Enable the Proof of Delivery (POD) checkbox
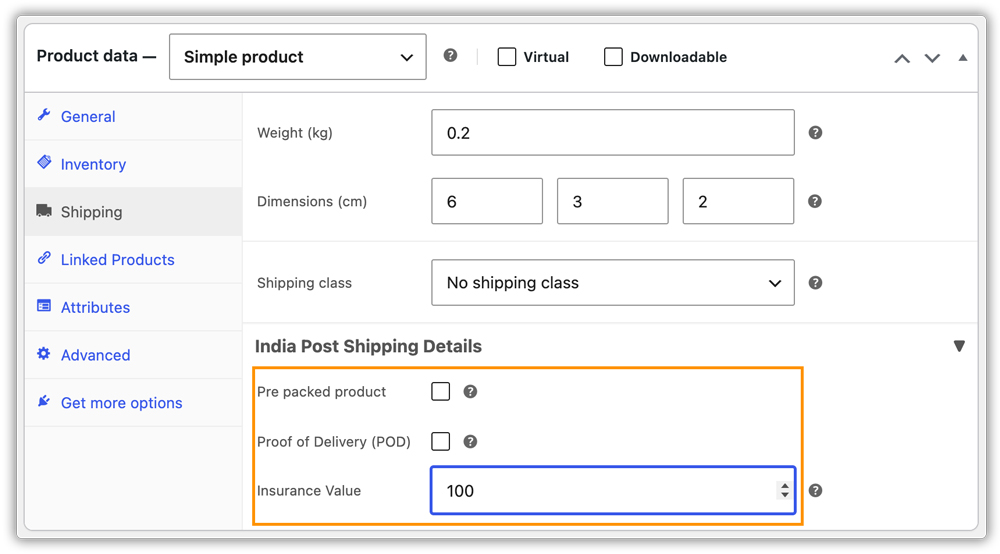Screen dimensions: 1000x554 tap(441, 441)
